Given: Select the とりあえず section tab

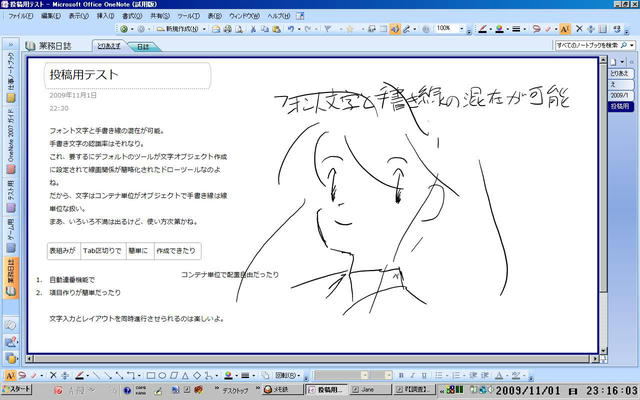Looking at the screenshot, I should point(109,46).
